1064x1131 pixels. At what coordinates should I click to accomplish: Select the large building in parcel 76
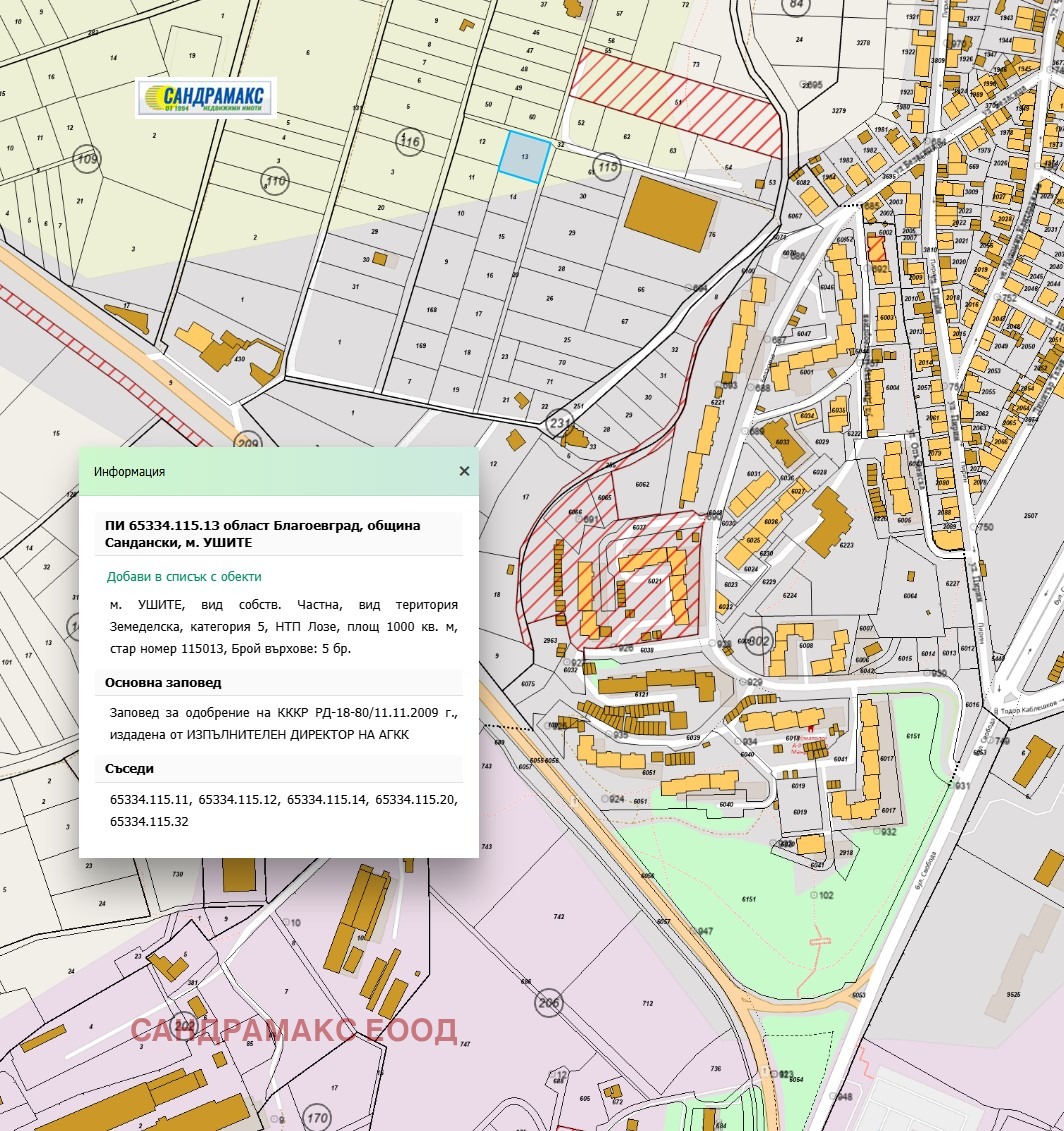coord(671,217)
